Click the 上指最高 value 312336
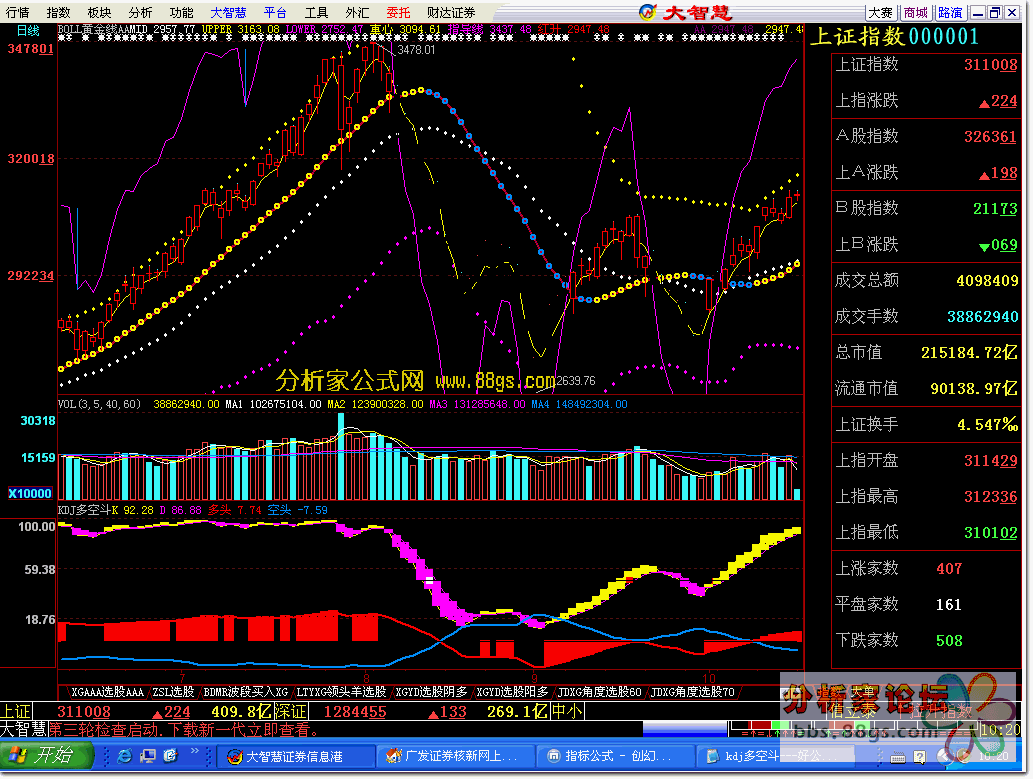The width and height of the screenshot is (1033, 779). click(x=991, y=497)
